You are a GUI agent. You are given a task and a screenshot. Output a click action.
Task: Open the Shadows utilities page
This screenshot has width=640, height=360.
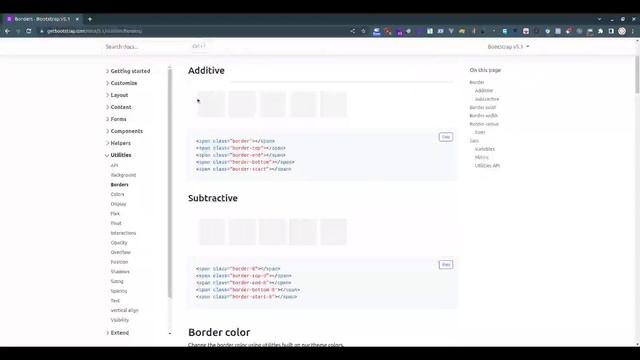click(x=120, y=271)
